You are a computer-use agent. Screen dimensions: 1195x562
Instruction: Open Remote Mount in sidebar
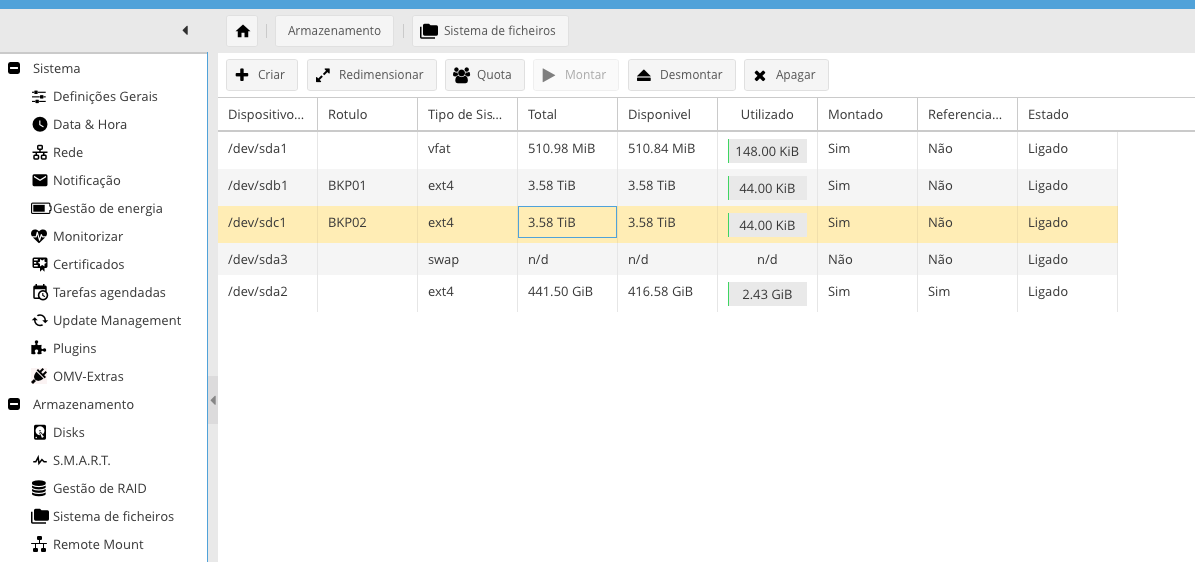click(98, 545)
